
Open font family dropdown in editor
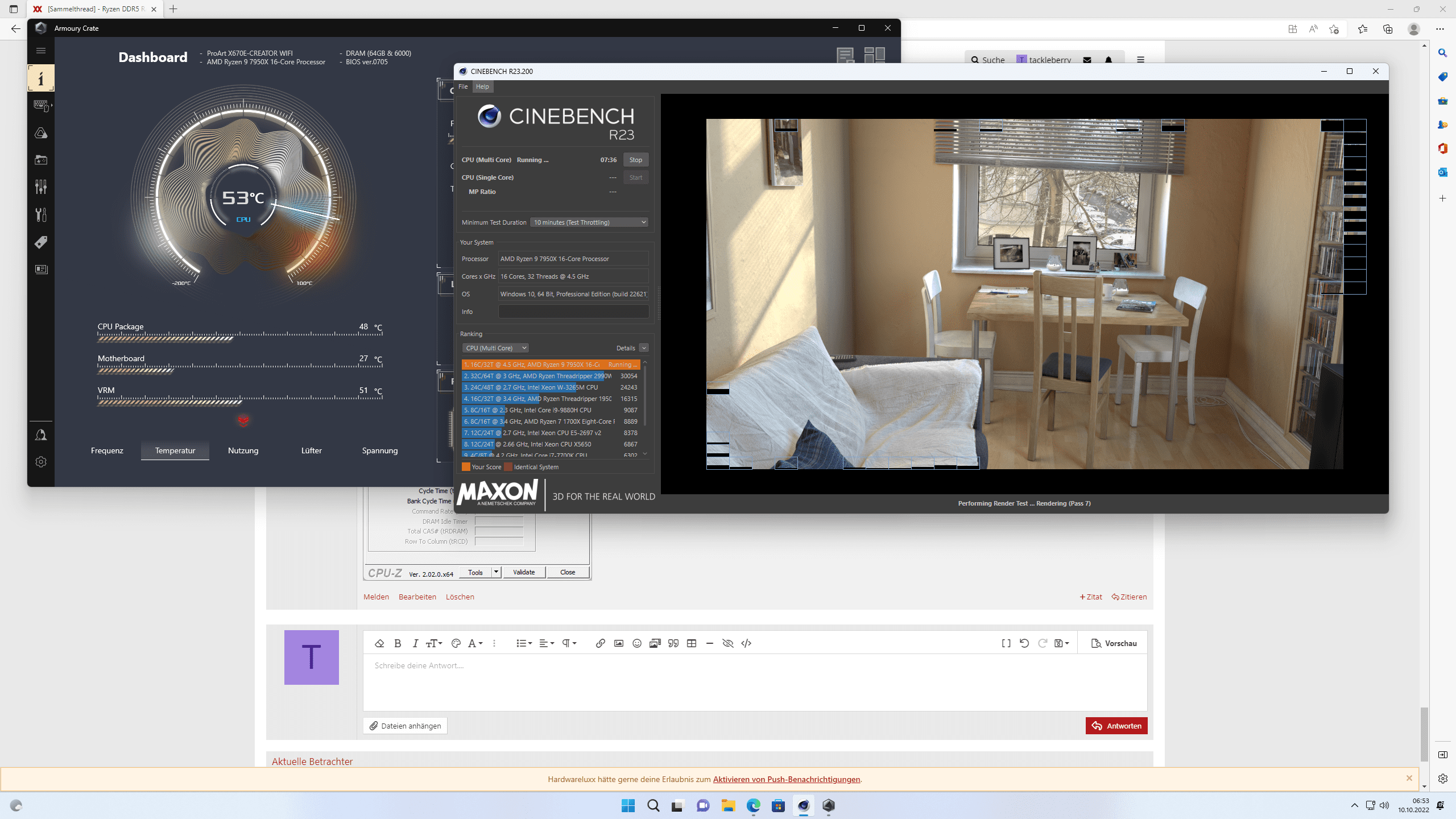[475, 643]
